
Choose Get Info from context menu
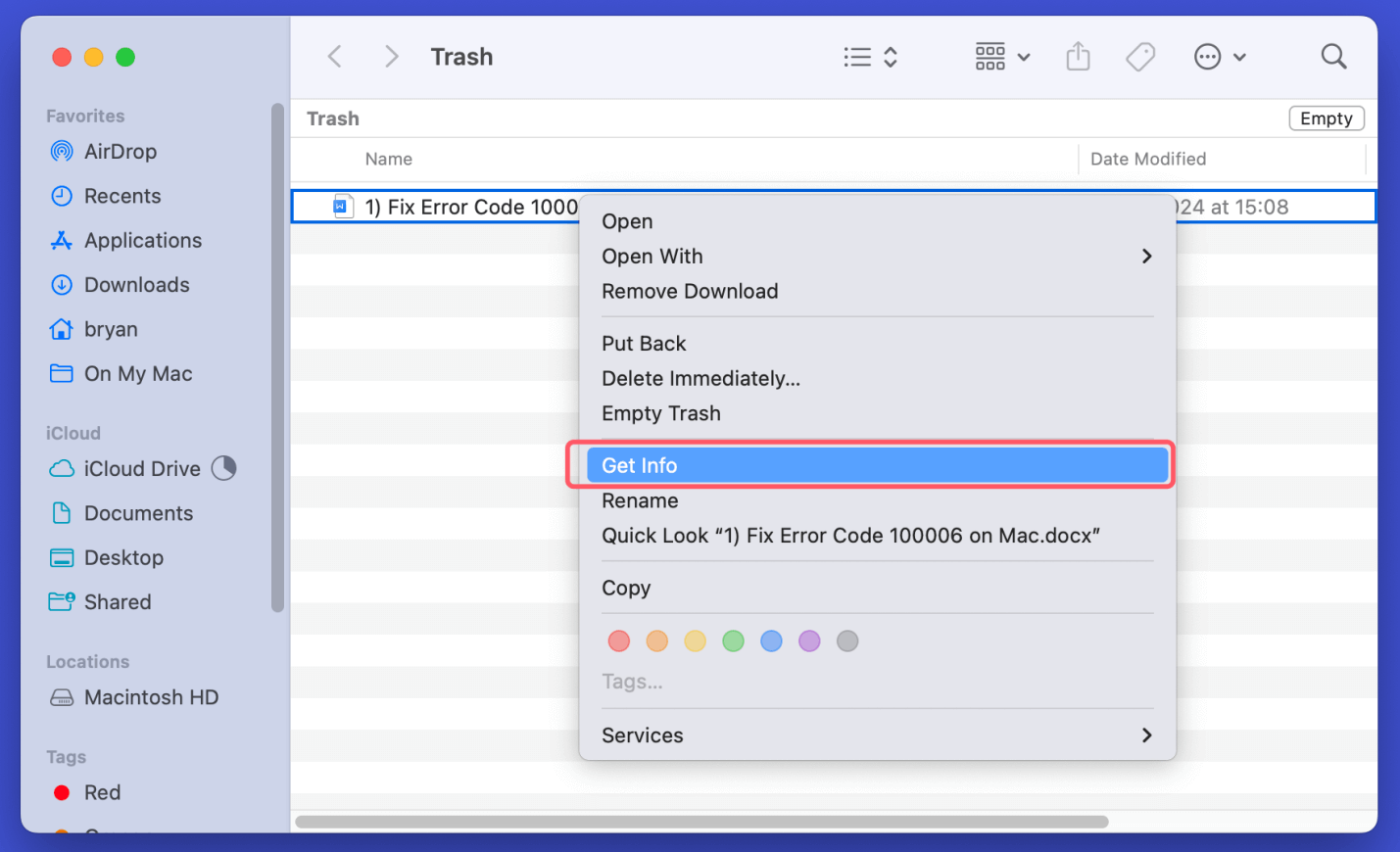click(876, 465)
